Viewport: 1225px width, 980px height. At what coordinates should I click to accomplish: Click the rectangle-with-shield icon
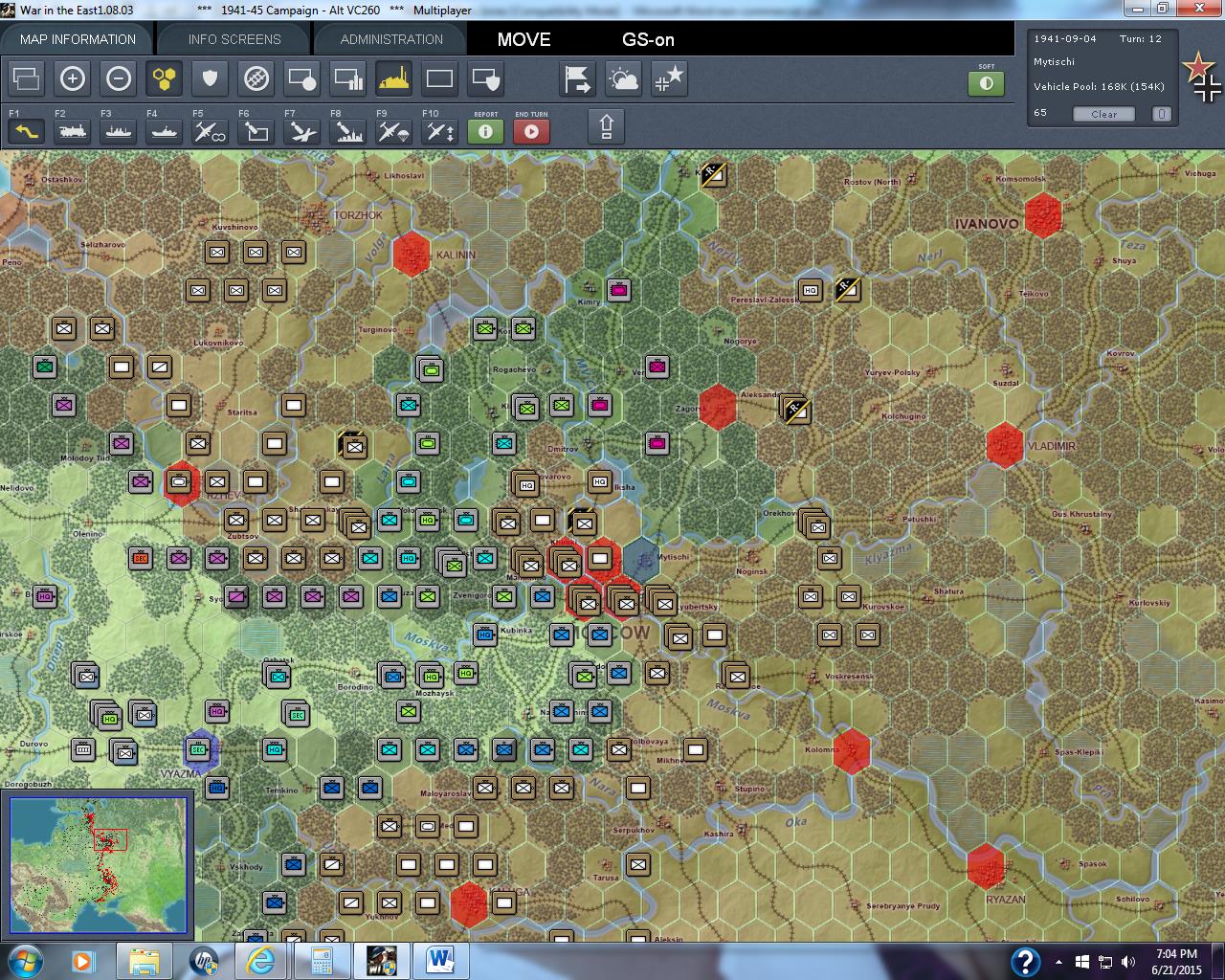tap(485, 78)
